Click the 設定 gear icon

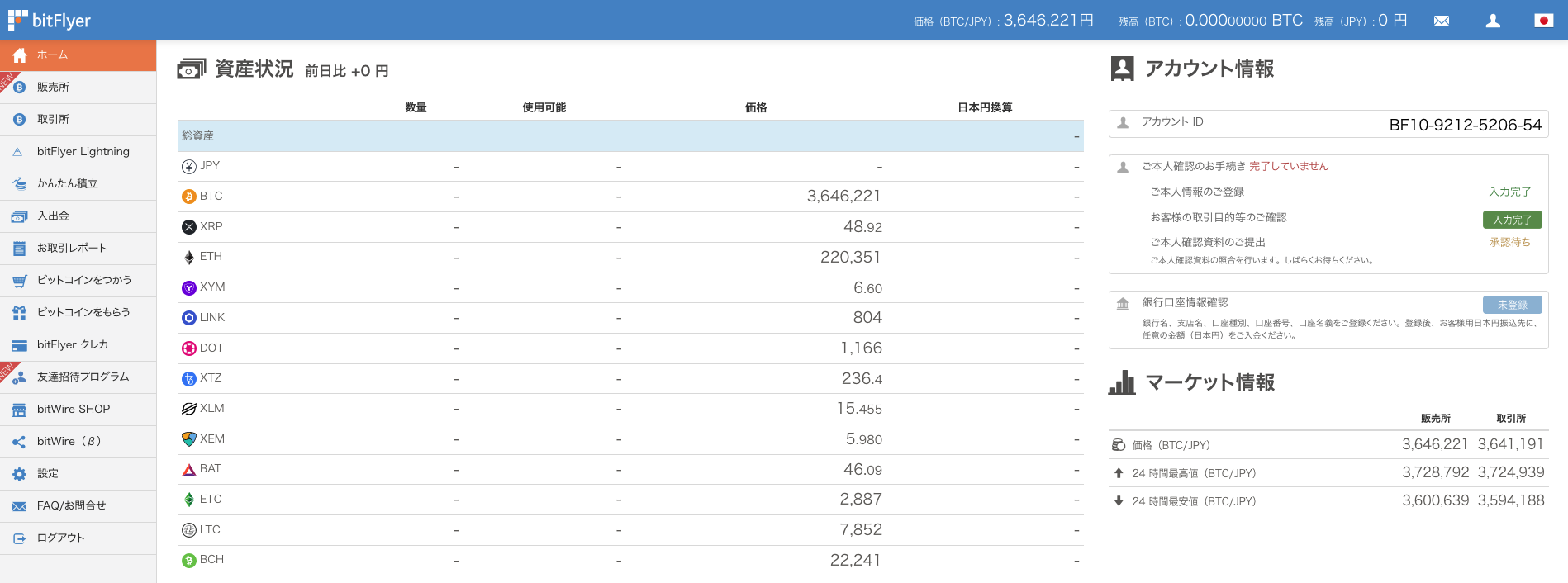point(20,474)
